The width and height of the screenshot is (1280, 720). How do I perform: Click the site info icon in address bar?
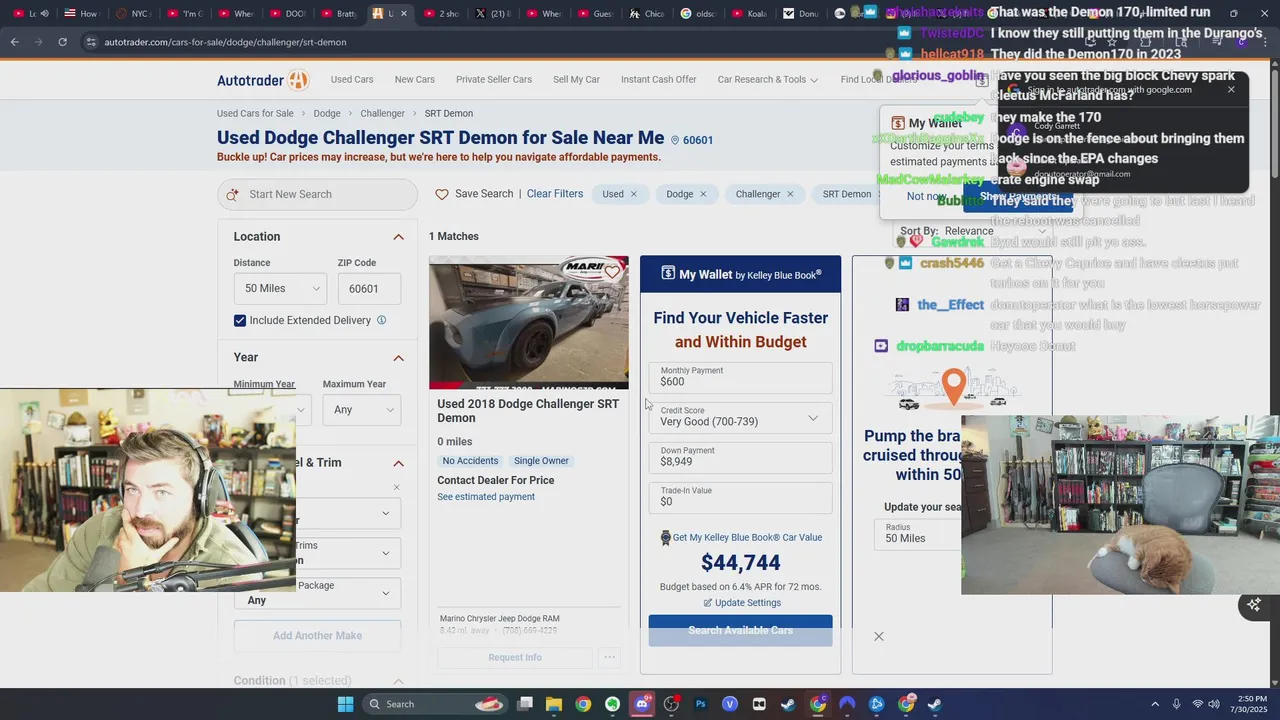coord(91,42)
